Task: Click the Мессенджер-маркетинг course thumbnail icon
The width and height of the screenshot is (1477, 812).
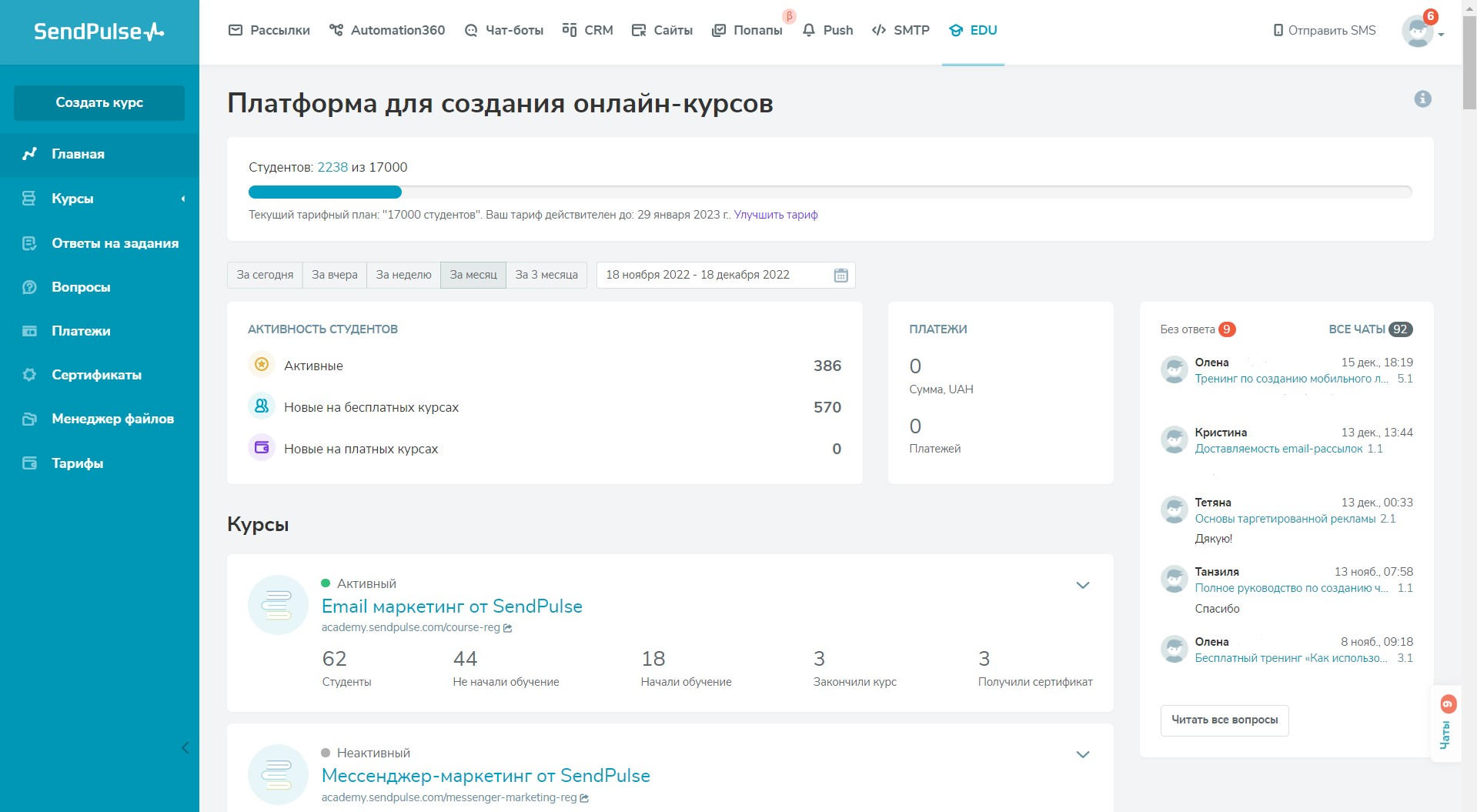Action: 278,774
